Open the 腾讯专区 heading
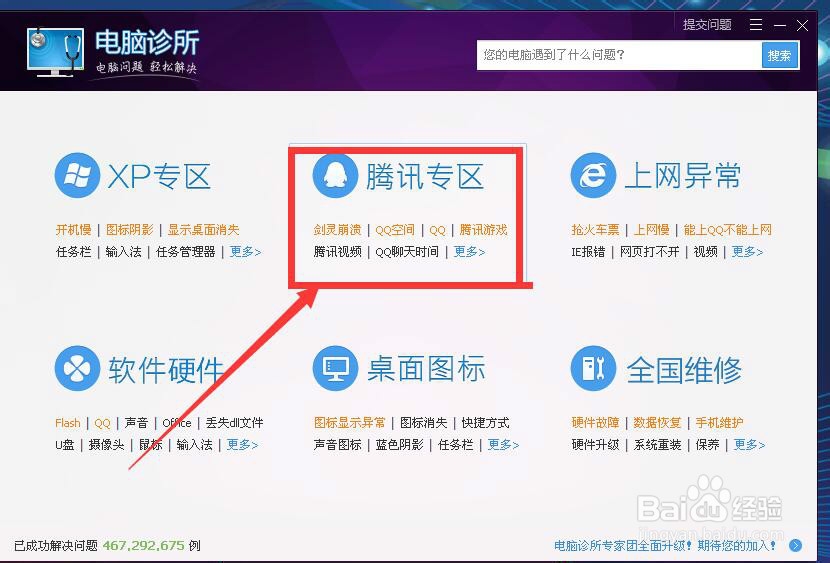Image resolution: width=830 pixels, height=563 pixels. (425, 177)
